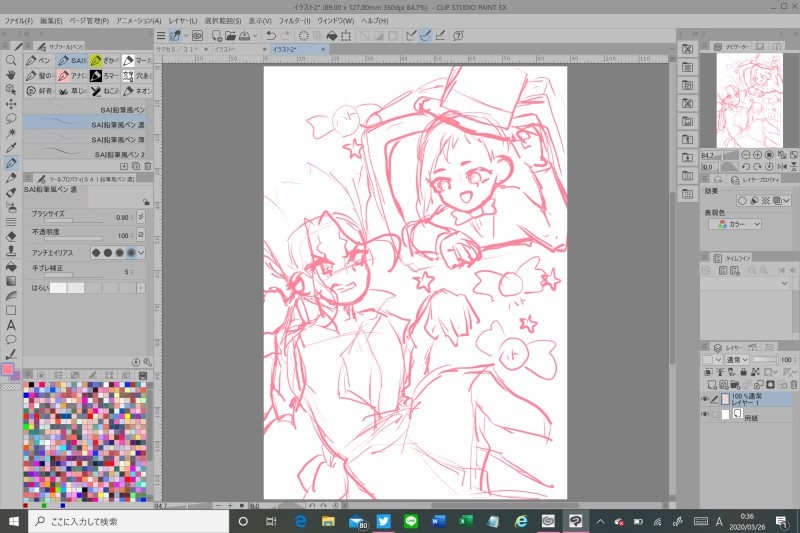800x533 pixels.
Task: Select the Eraser tool
Action: pyautogui.click(x=11, y=236)
